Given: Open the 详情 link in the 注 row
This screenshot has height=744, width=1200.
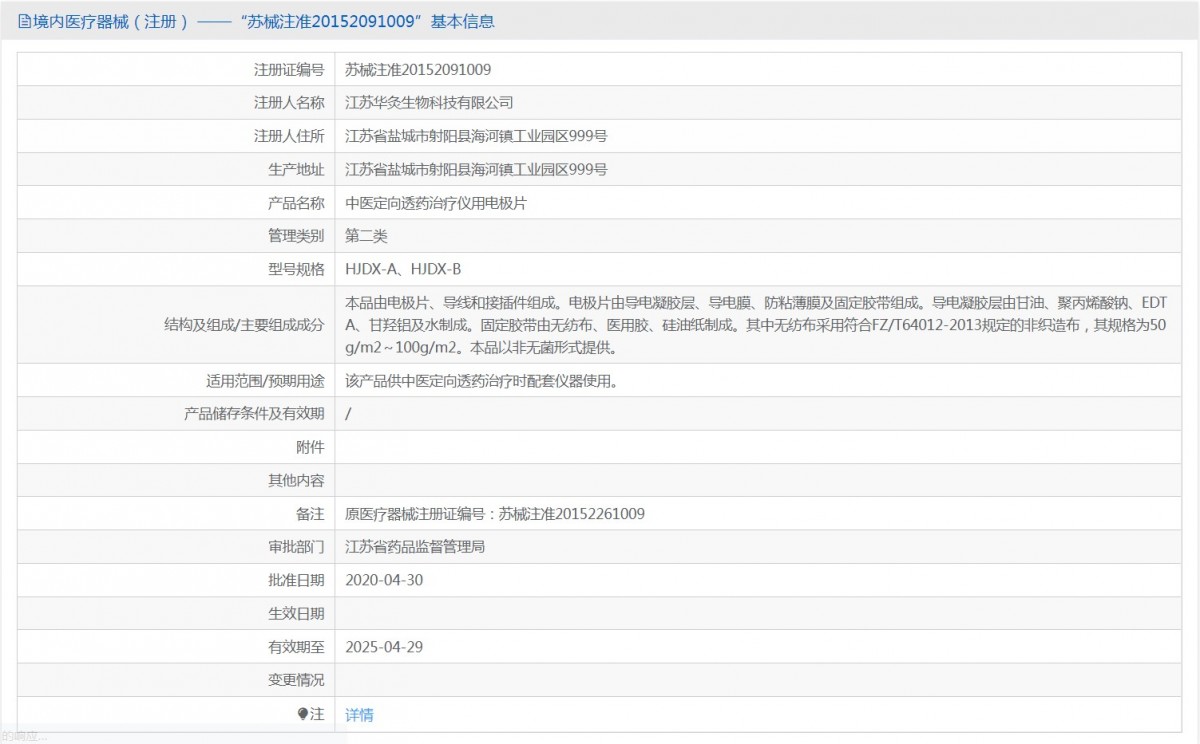Looking at the screenshot, I should click(x=359, y=715).
